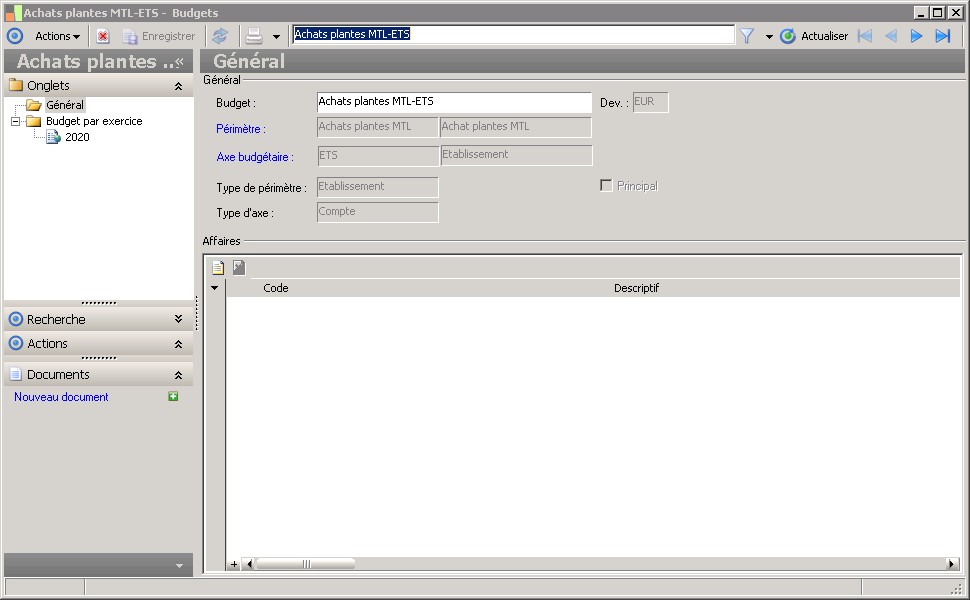970x600 pixels.
Task: Click the refresh arrows icon in toolbar
Action: click(x=220, y=36)
